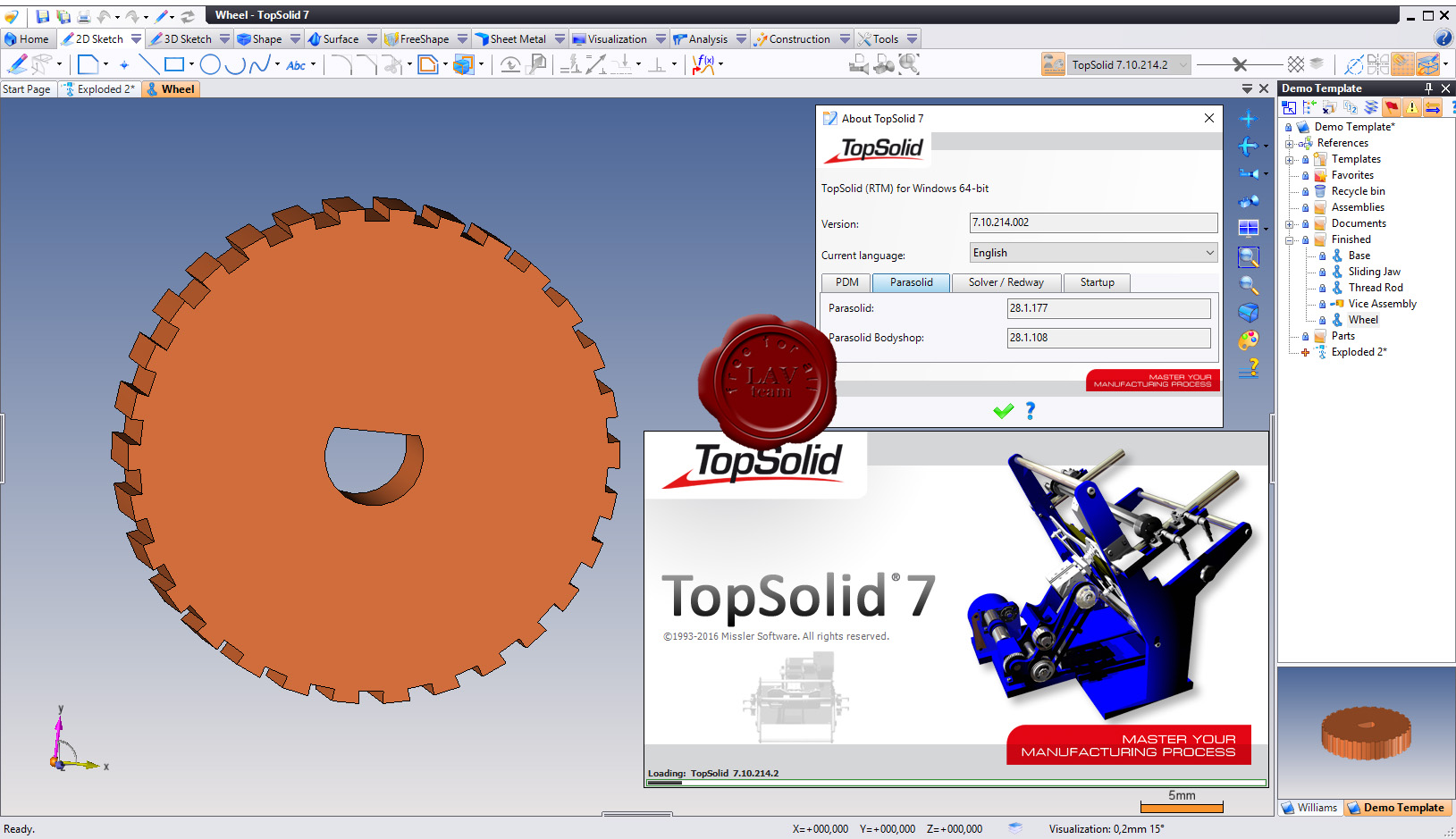This screenshot has width=1456, height=839.
Task: Click the Favorites folder in tree
Action: pyautogui.click(x=1352, y=175)
